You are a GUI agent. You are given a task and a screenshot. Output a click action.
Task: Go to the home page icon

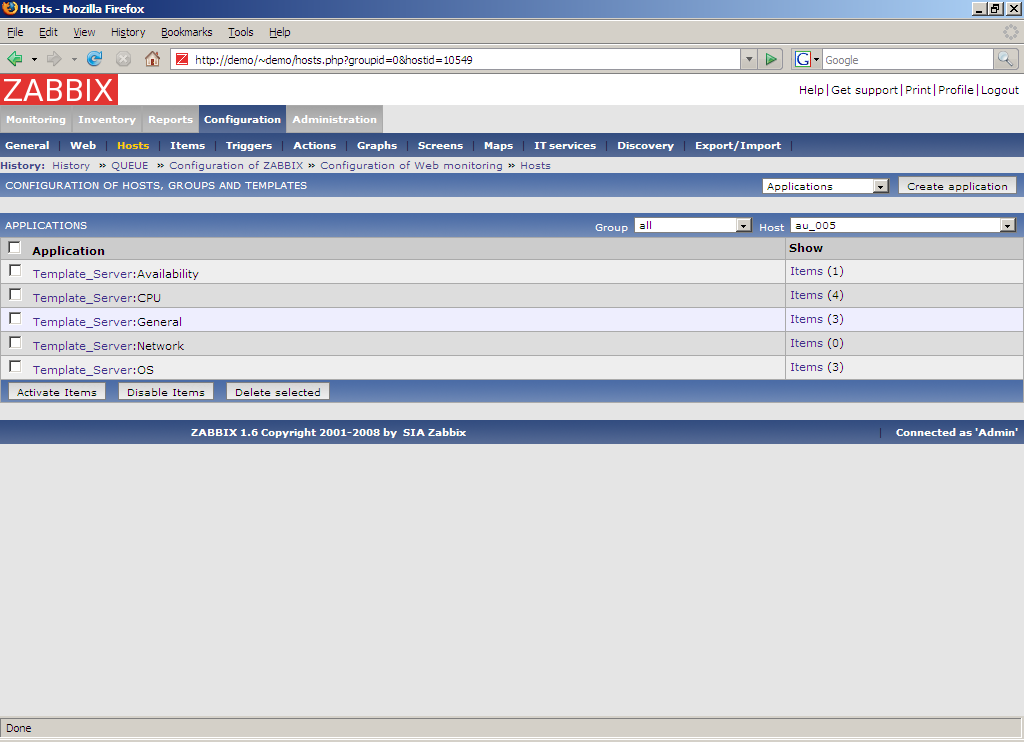[152, 59]
